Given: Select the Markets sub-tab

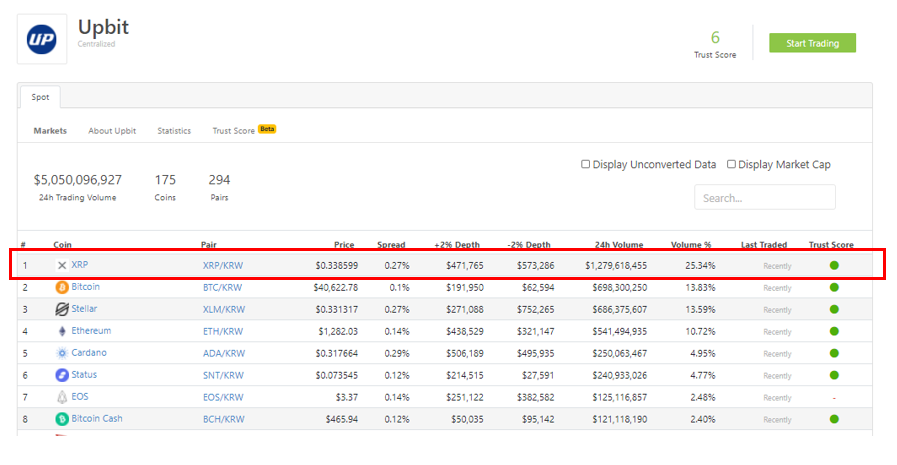Looking at the screenshot, I should pos(50,131).
